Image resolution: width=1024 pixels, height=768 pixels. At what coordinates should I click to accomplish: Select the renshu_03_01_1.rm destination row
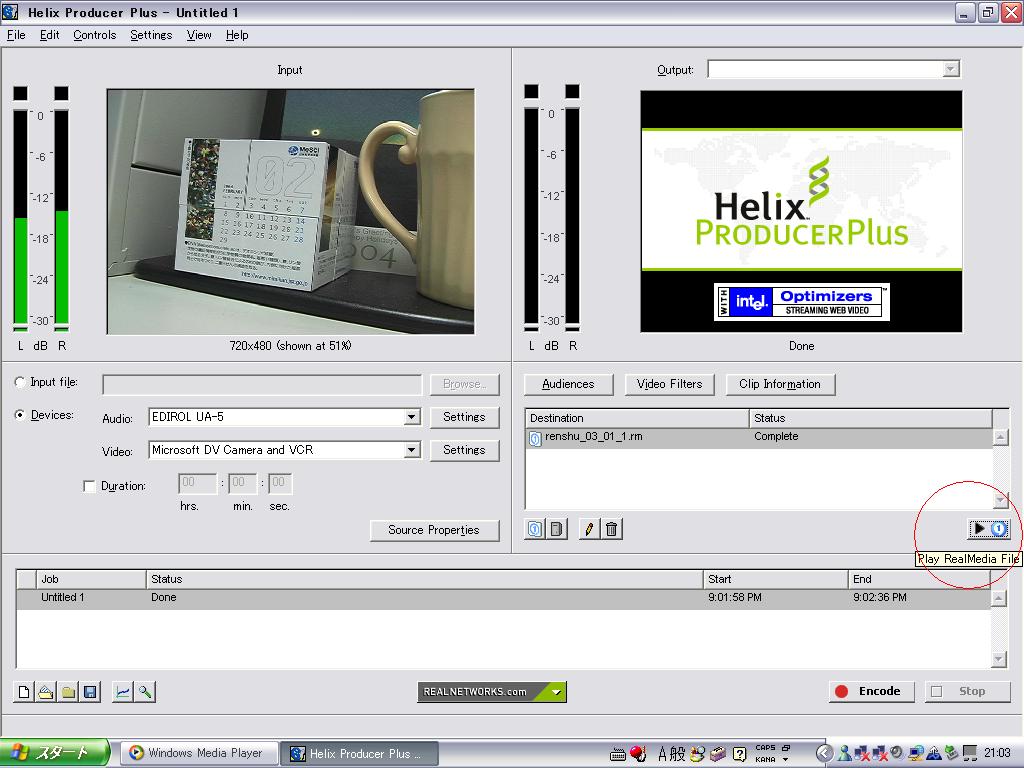[x=759, y=437]
